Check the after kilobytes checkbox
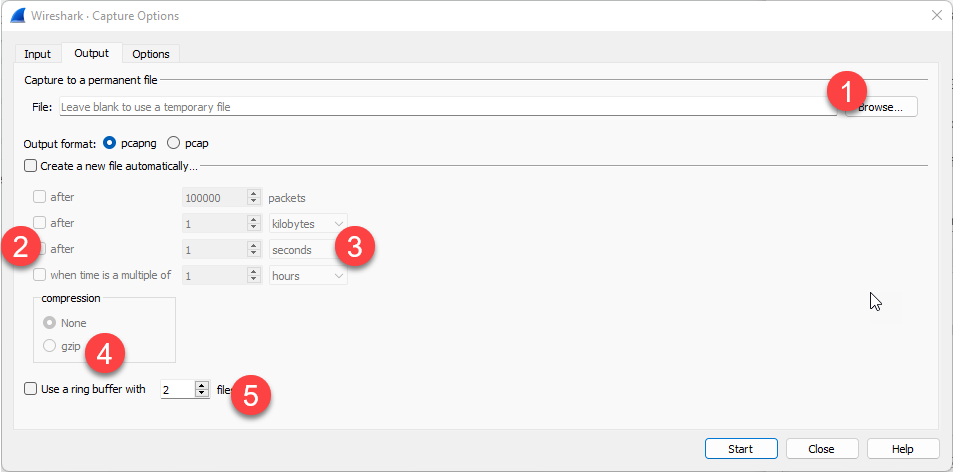 coord(40,223)
